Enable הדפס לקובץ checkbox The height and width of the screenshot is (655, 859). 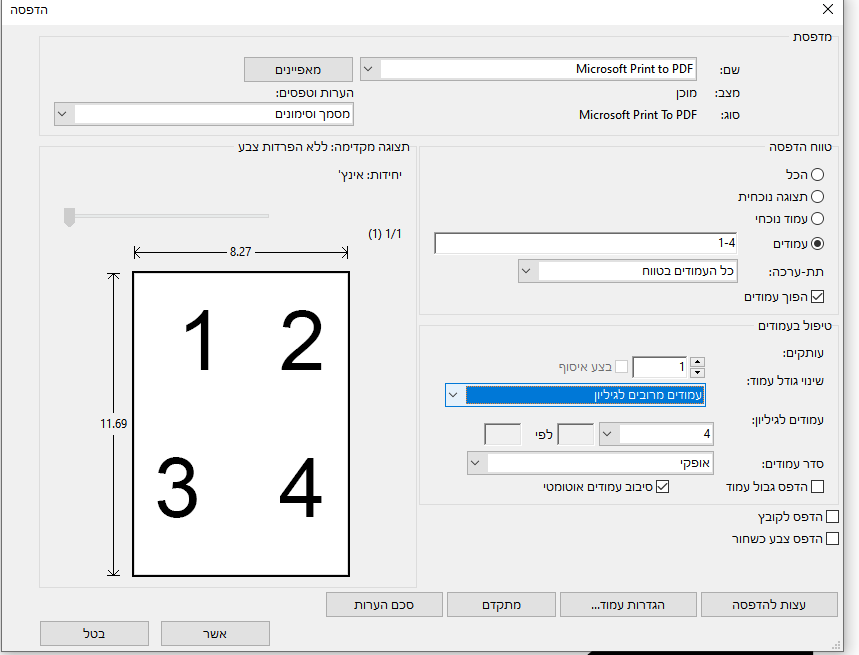(x=832, y=516)
